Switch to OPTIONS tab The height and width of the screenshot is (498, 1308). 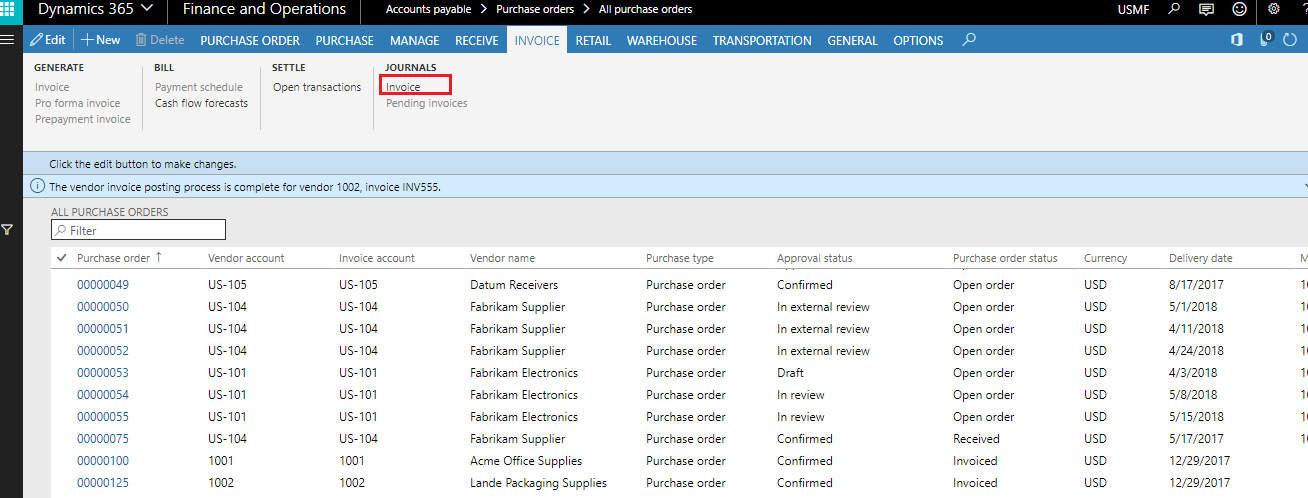click(x=918, y=40)
